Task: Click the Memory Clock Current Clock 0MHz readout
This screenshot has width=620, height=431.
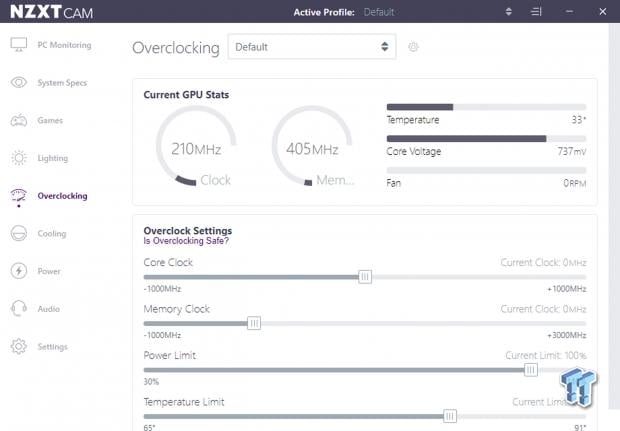Action: (543, 309)
